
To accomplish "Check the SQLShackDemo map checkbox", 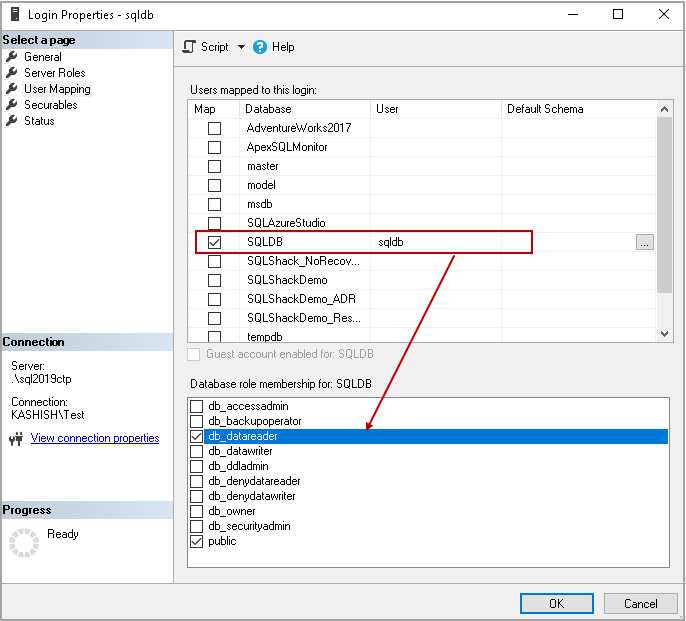I will tap(214, 280).
